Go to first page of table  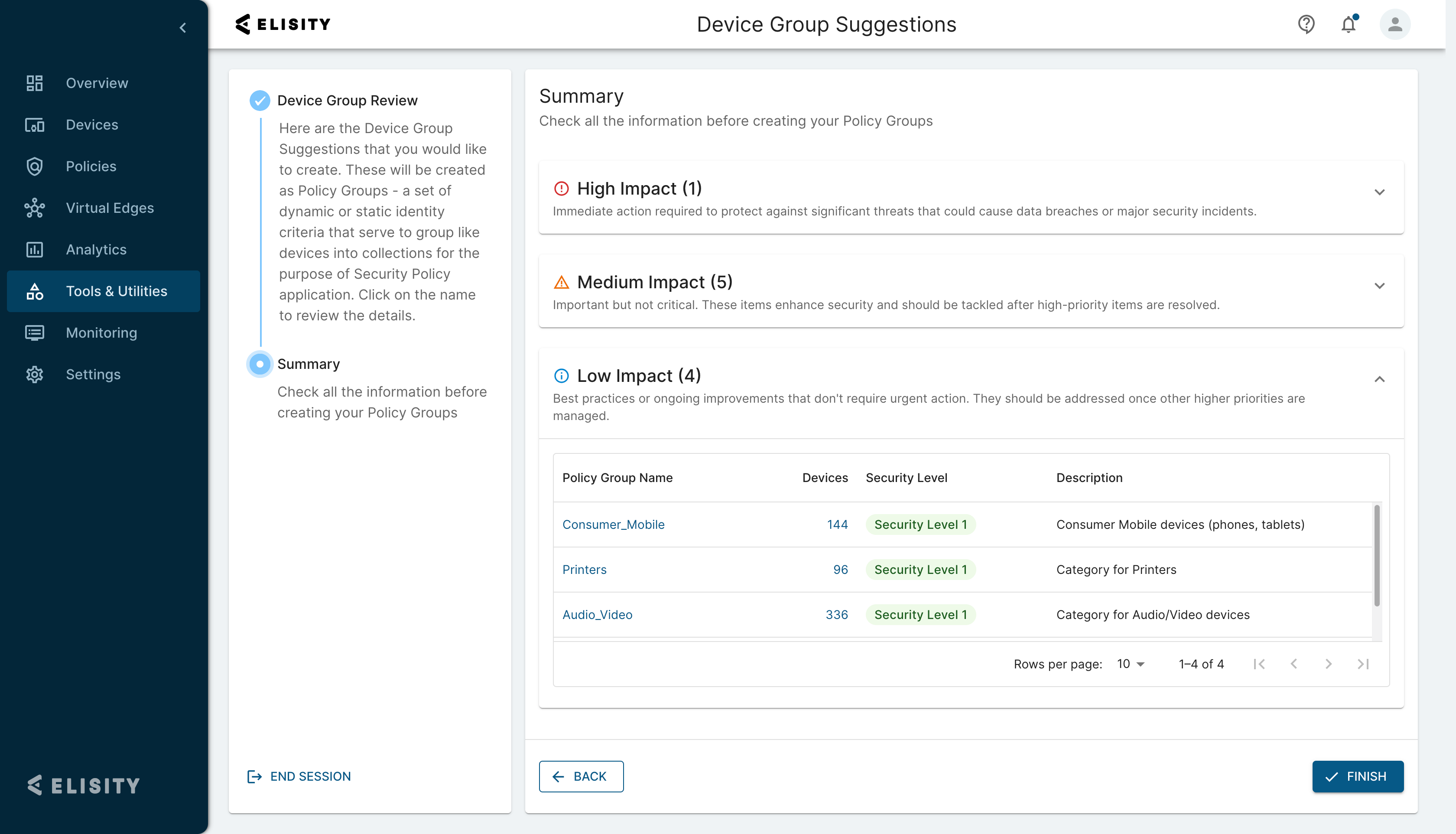point(1259,664)
